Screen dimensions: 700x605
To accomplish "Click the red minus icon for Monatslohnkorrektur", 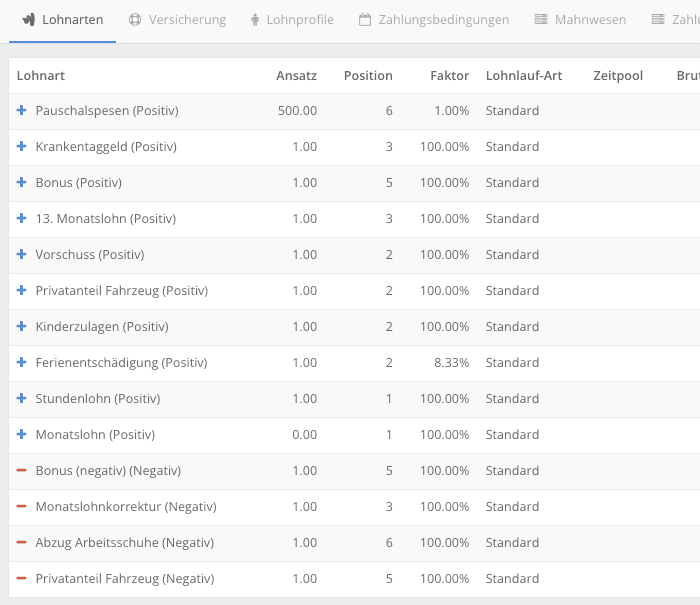I will 21,506.
